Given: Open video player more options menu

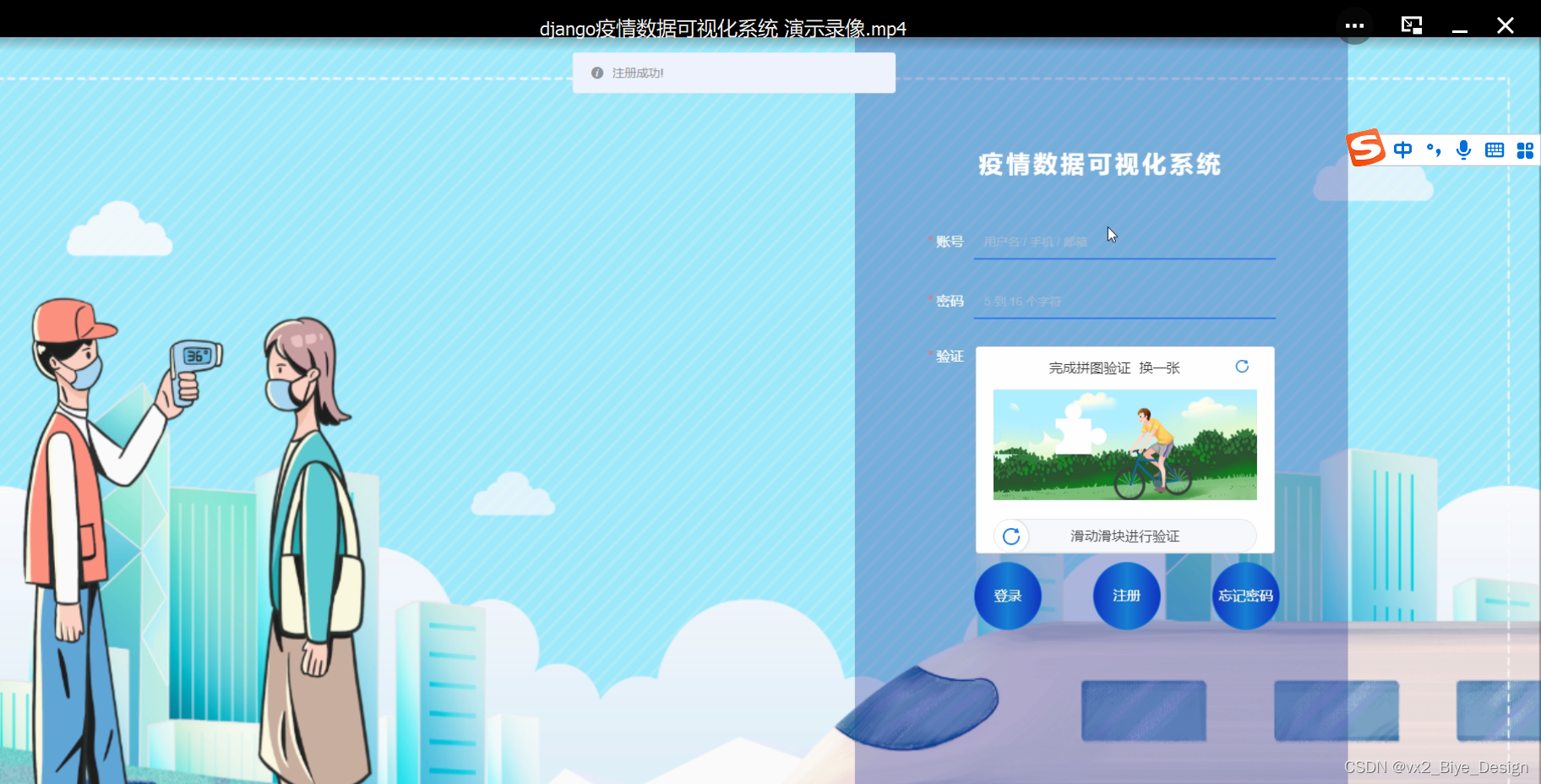Looking at the screenshot, I should point(1354,25).
